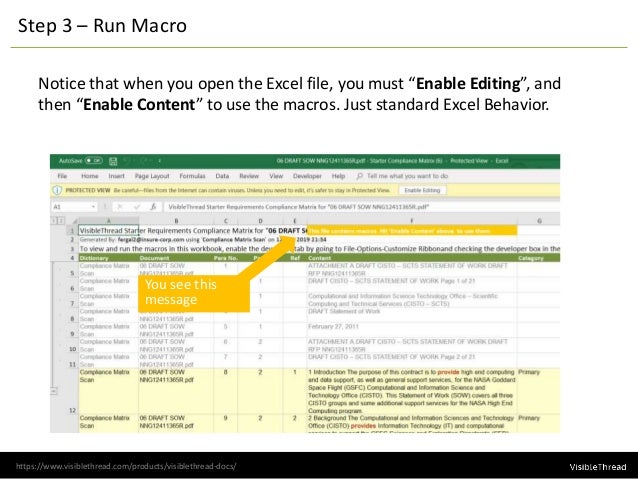Select row 12 header
Viewport: 638px width, 479px height.
click(x=72, y=391)
